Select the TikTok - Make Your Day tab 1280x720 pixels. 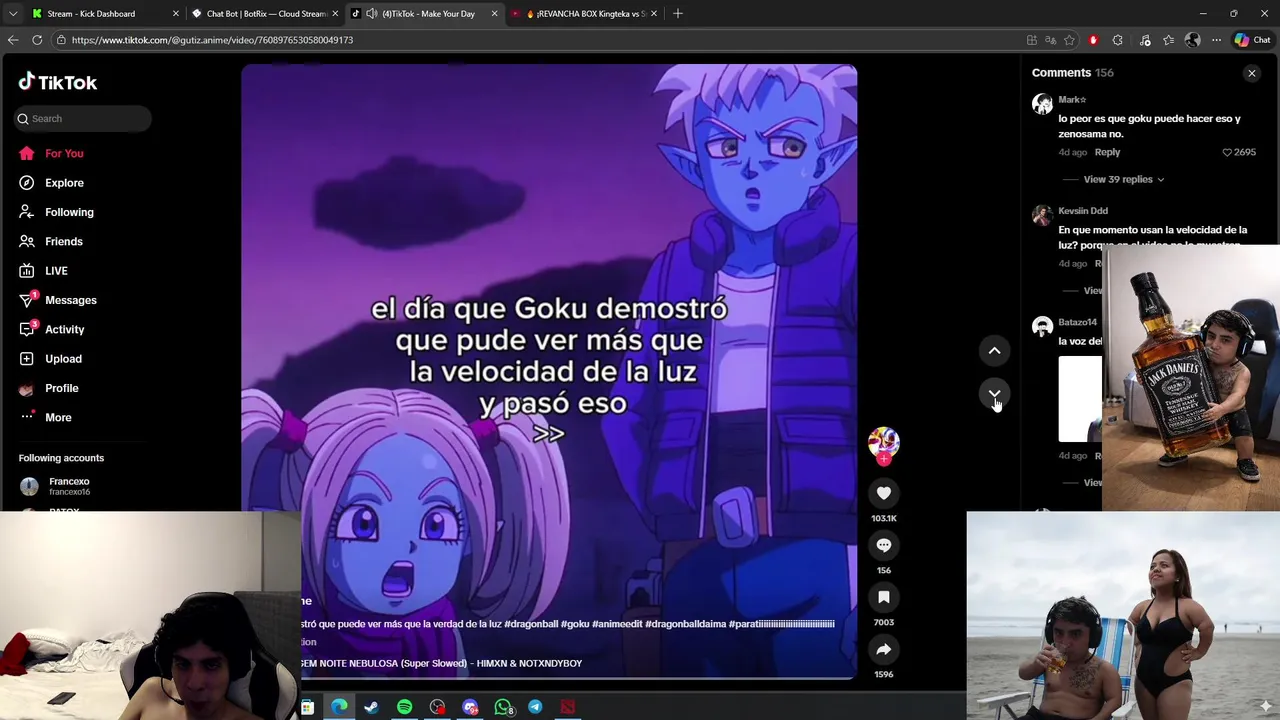click(428, 14)
